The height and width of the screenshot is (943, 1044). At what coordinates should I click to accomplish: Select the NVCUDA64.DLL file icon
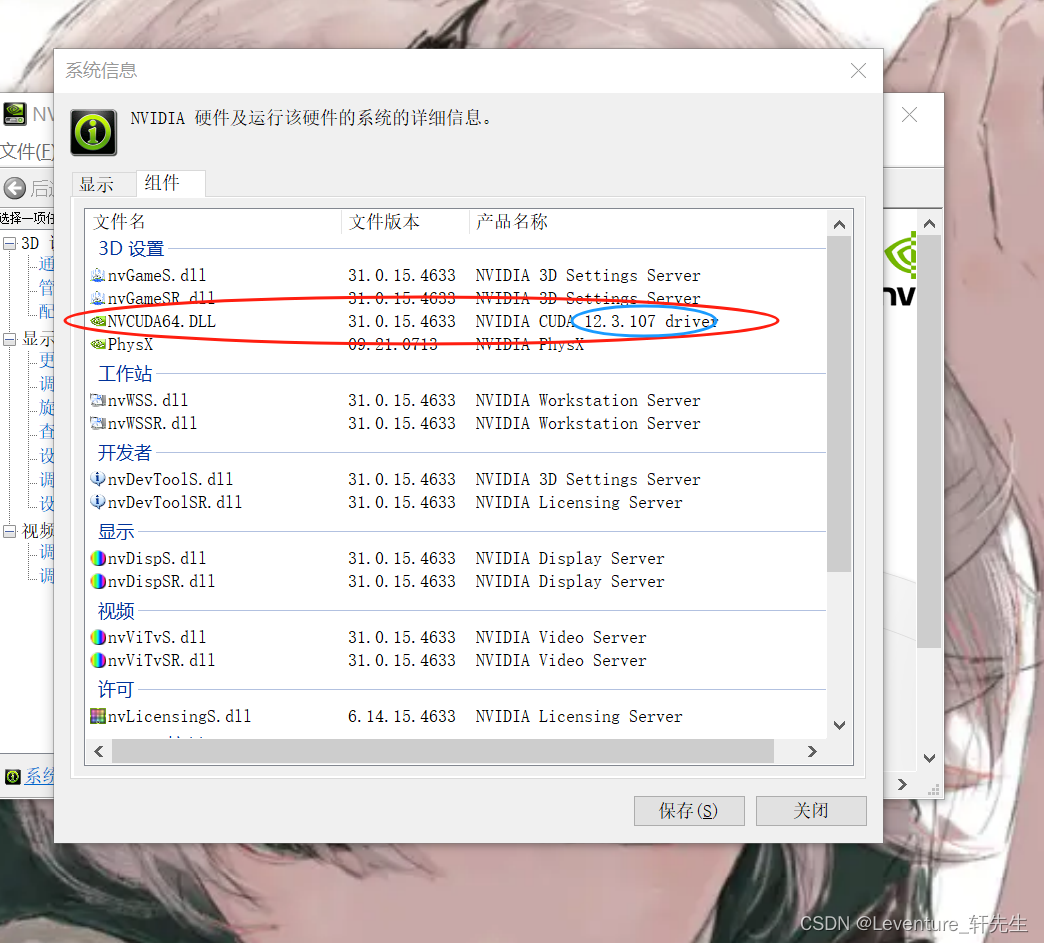click(x=96, y=321)
